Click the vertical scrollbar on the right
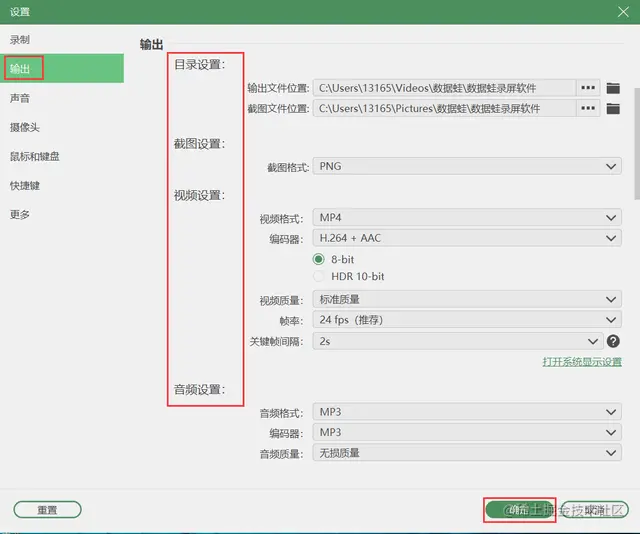Viewport: 640px width, 534px height. pyautogui.click(x=637, y=143)
